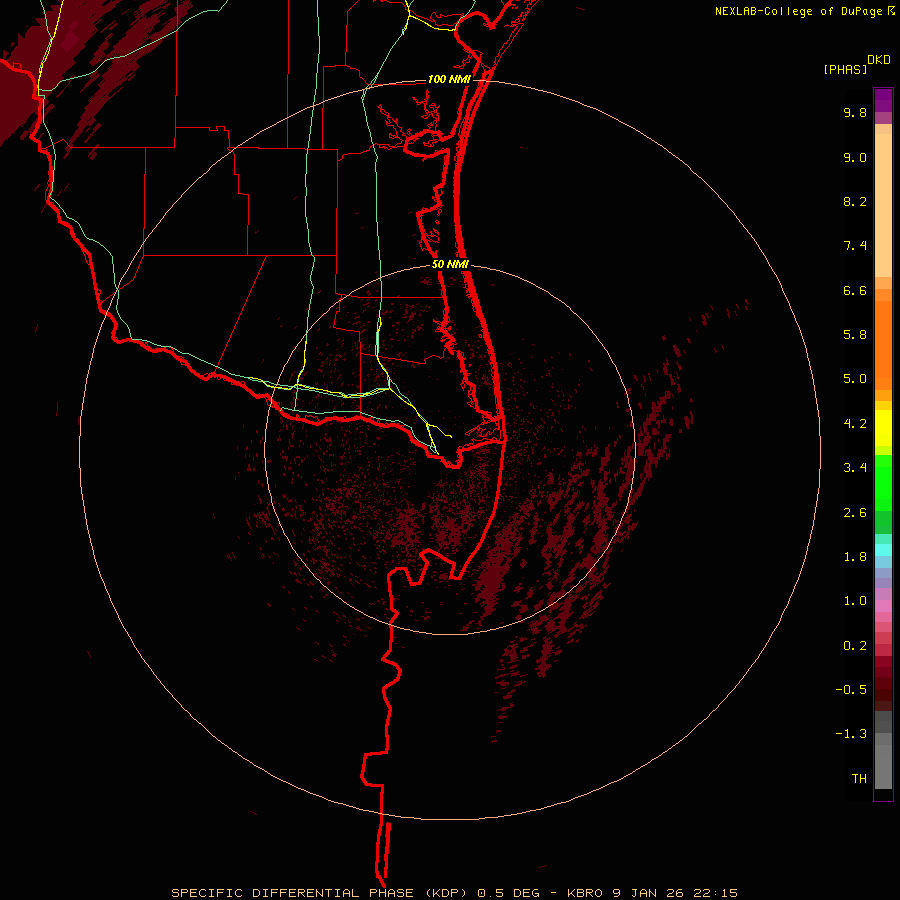The width and height of the screenshot is (900, 900).
Task: Click the 1.0 scale value
Action: point(855,600)
